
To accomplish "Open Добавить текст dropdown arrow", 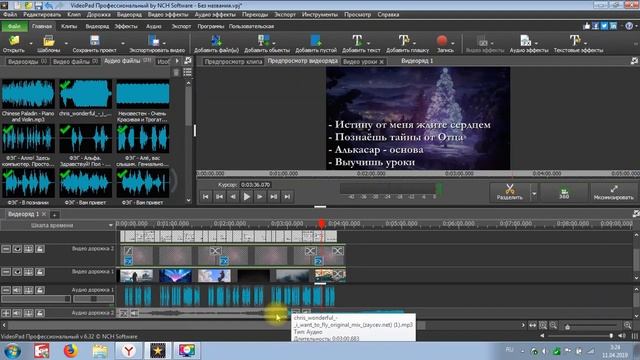I will click(x=368, y=43).
